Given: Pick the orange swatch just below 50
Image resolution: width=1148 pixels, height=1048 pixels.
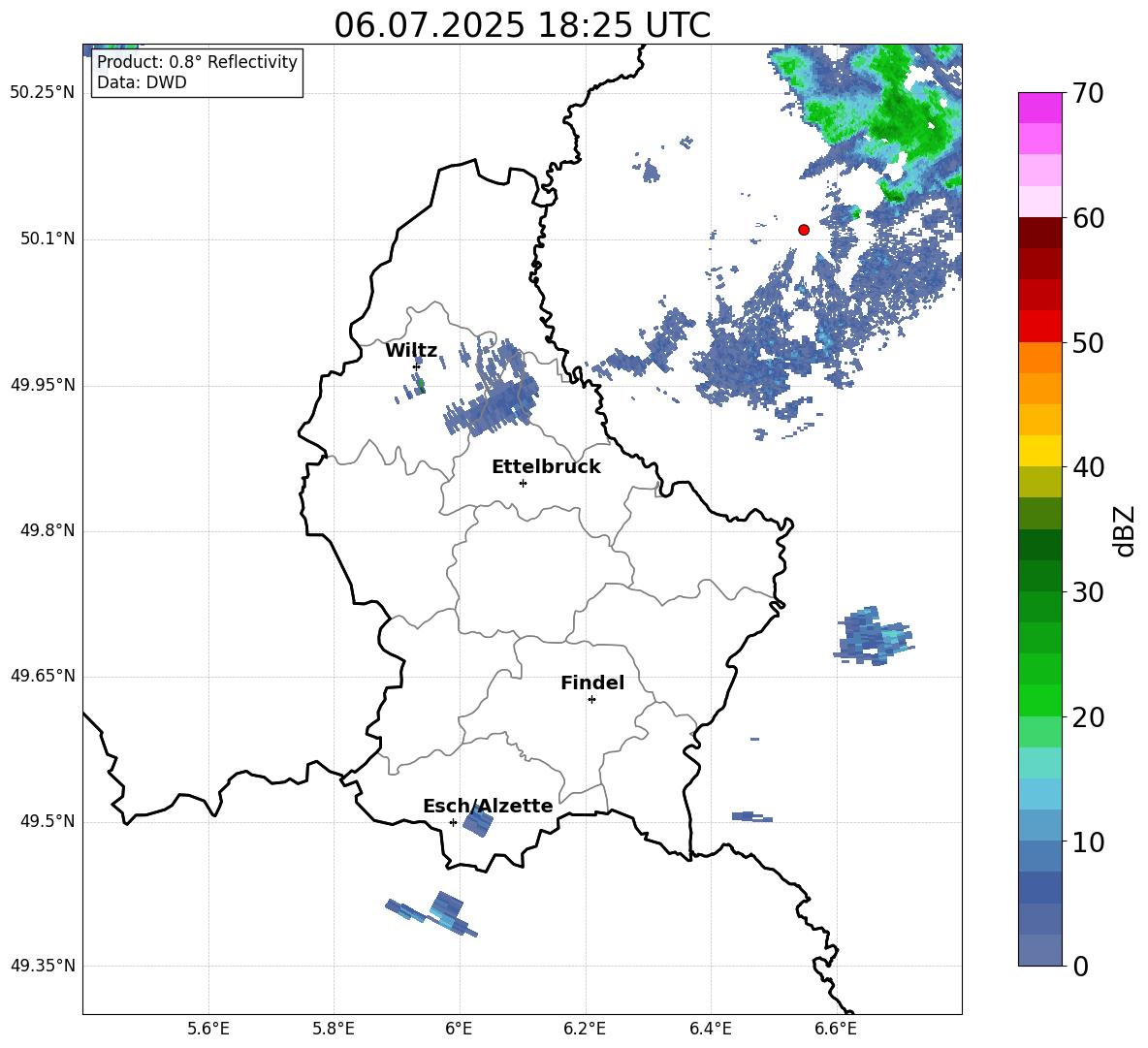Looking at the screenshot, I should click(1039, 357).
